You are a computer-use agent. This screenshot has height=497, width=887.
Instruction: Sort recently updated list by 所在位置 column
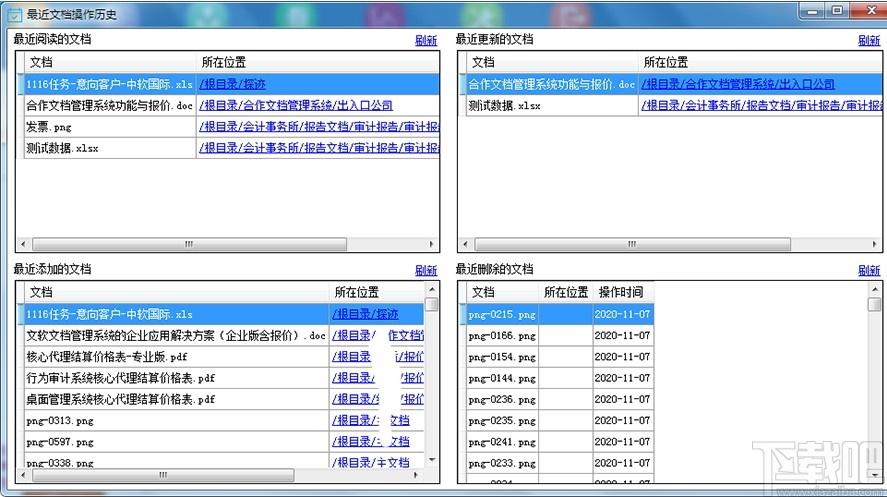(760, 62)
